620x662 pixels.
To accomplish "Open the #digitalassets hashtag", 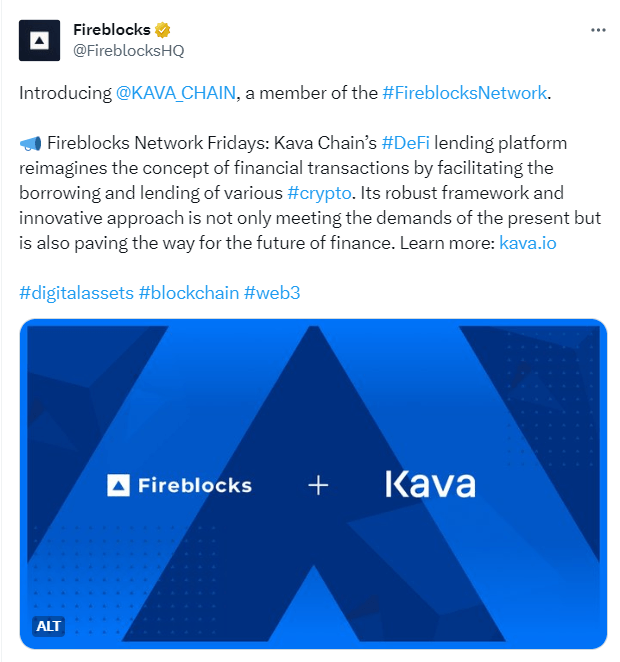I will [x=76, y=293].
